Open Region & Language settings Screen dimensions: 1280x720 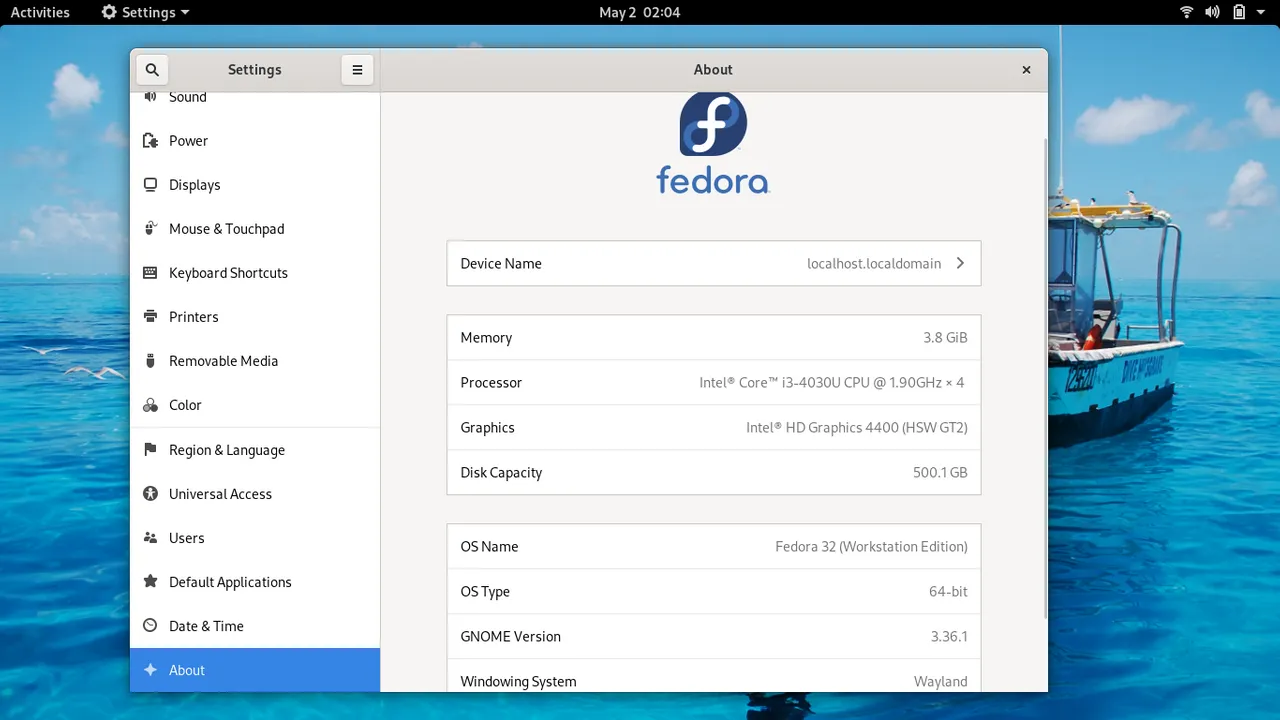tap(255, 450)
